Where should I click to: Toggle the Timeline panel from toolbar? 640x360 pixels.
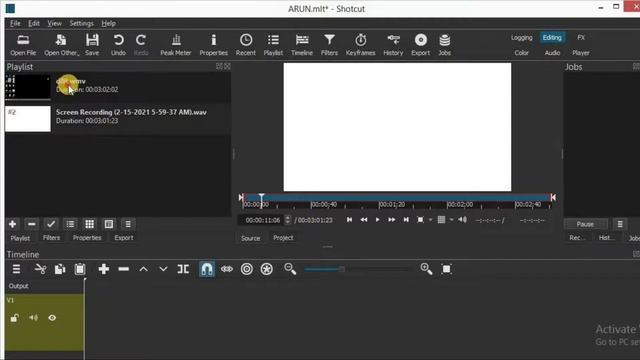(x=302, y=45)
